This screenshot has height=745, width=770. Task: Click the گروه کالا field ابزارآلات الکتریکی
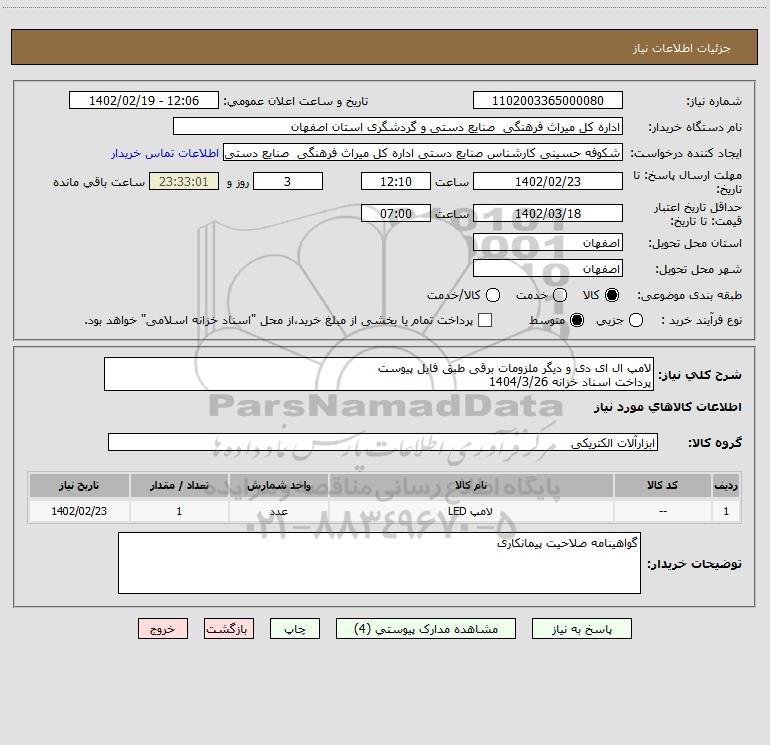tap(383, 442)
